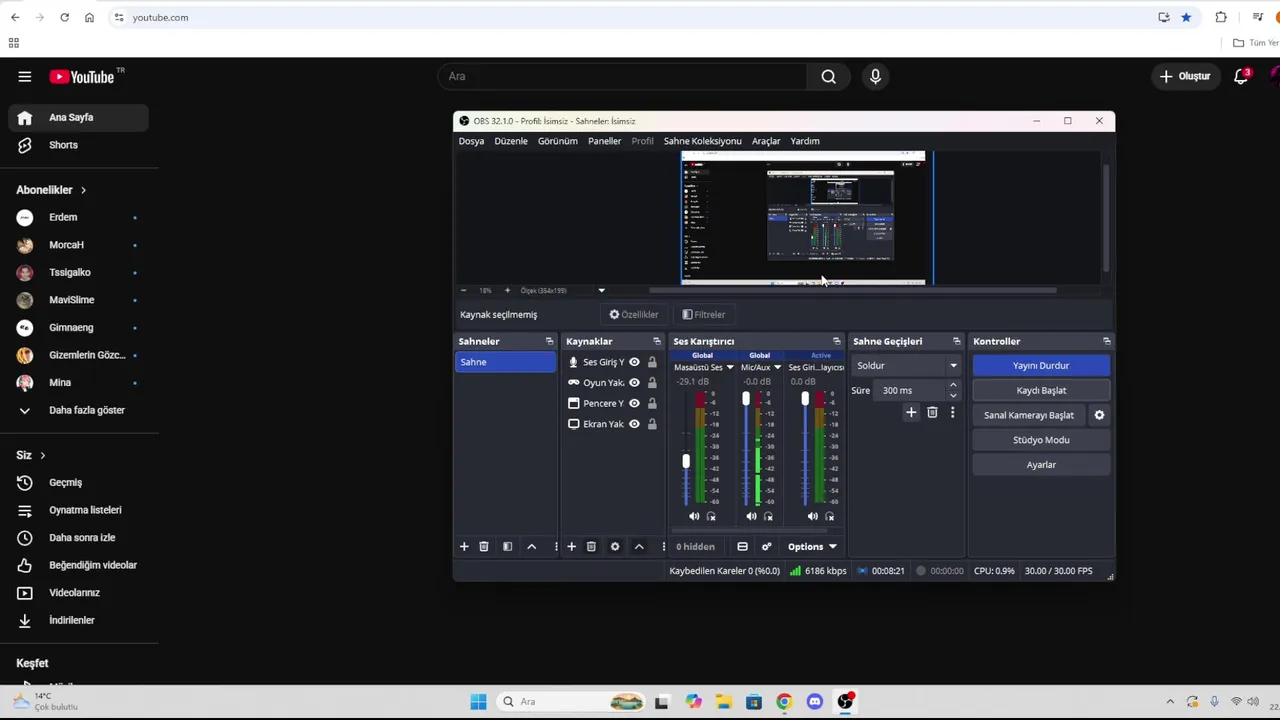The height and width of the screenshot is (720, 1280).
Task: Open the Sahne Koleksiyonu menu
Action: (x=703, y=141)
